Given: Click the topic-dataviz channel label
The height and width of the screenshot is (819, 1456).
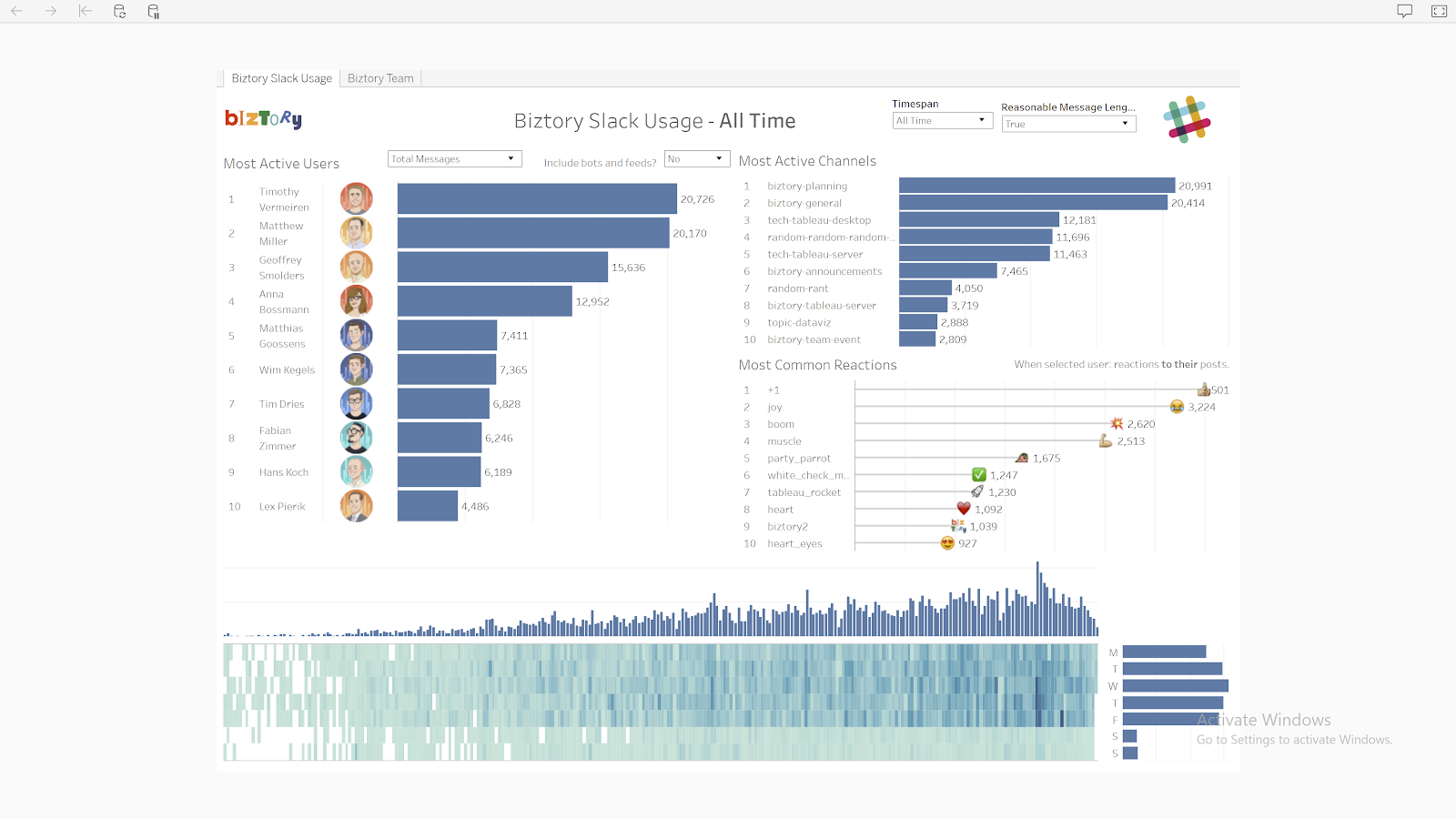Looking at the screenshot, I should coord(799,322).
